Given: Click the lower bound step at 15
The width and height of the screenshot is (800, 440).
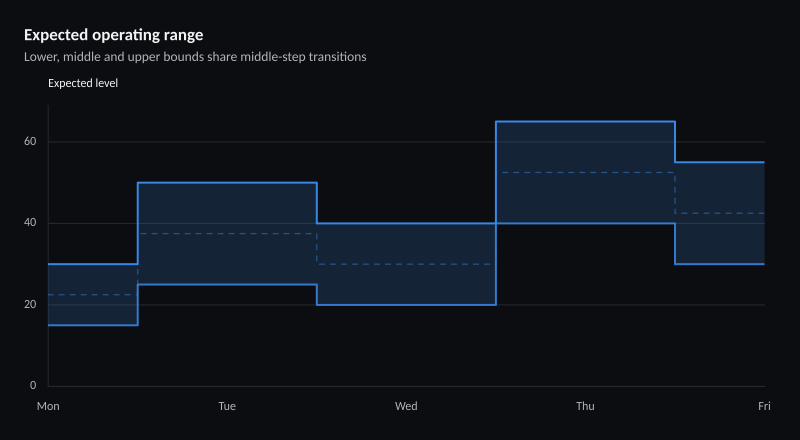Looking at the screenshot, I should pos(93,325).
